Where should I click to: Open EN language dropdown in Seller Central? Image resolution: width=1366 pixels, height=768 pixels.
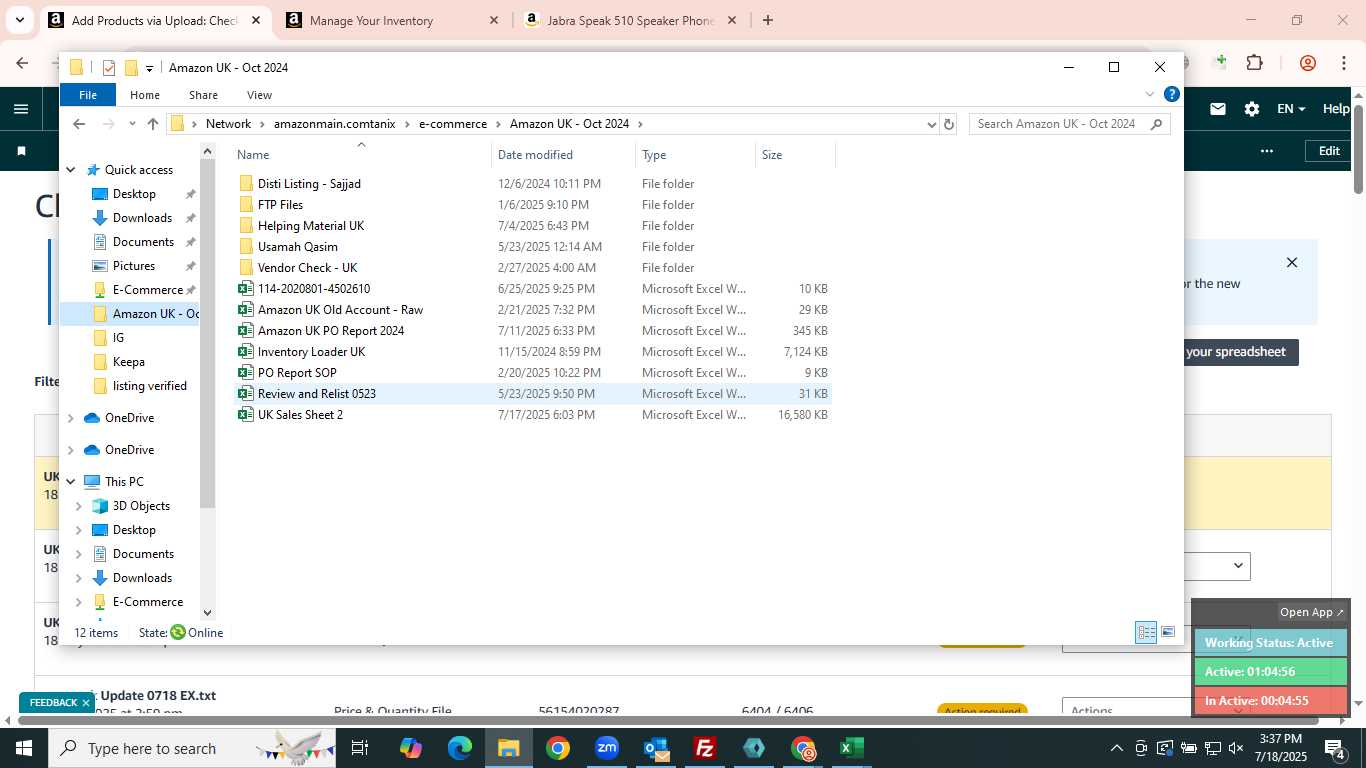tap(1291, 109)
